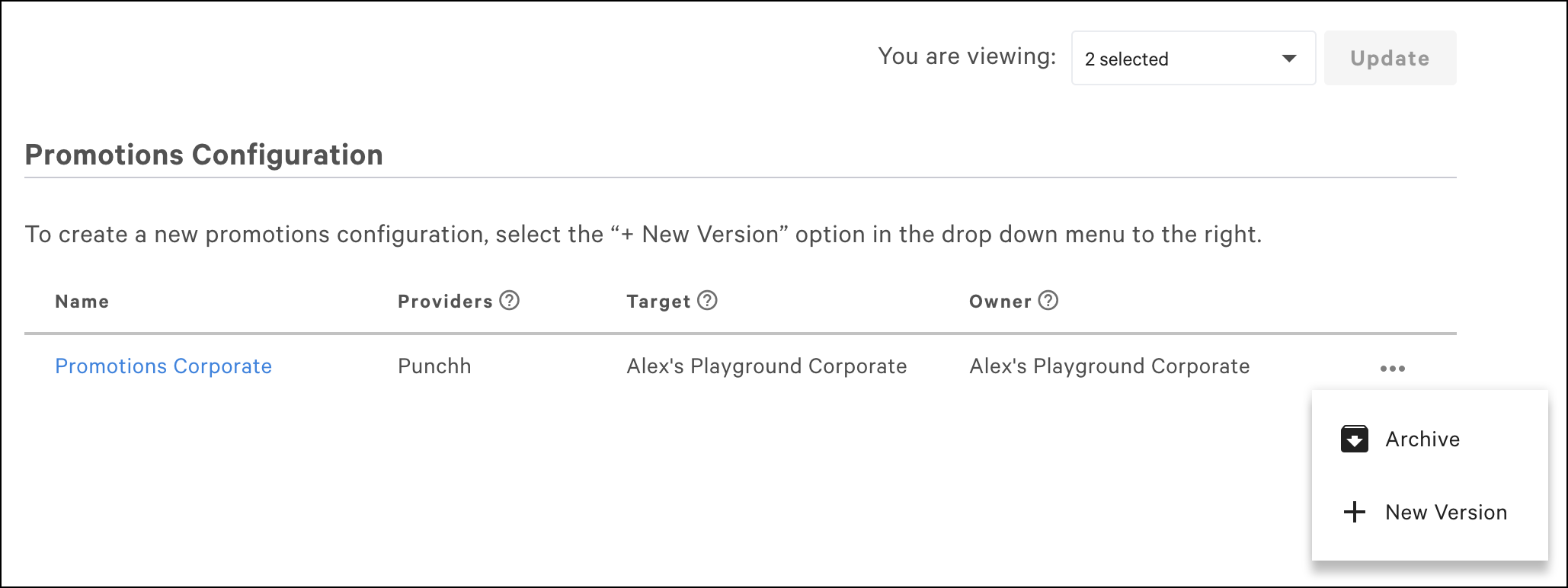Click the Target column header label
This screenshot has height=588, width=1568.
point(658,302)
